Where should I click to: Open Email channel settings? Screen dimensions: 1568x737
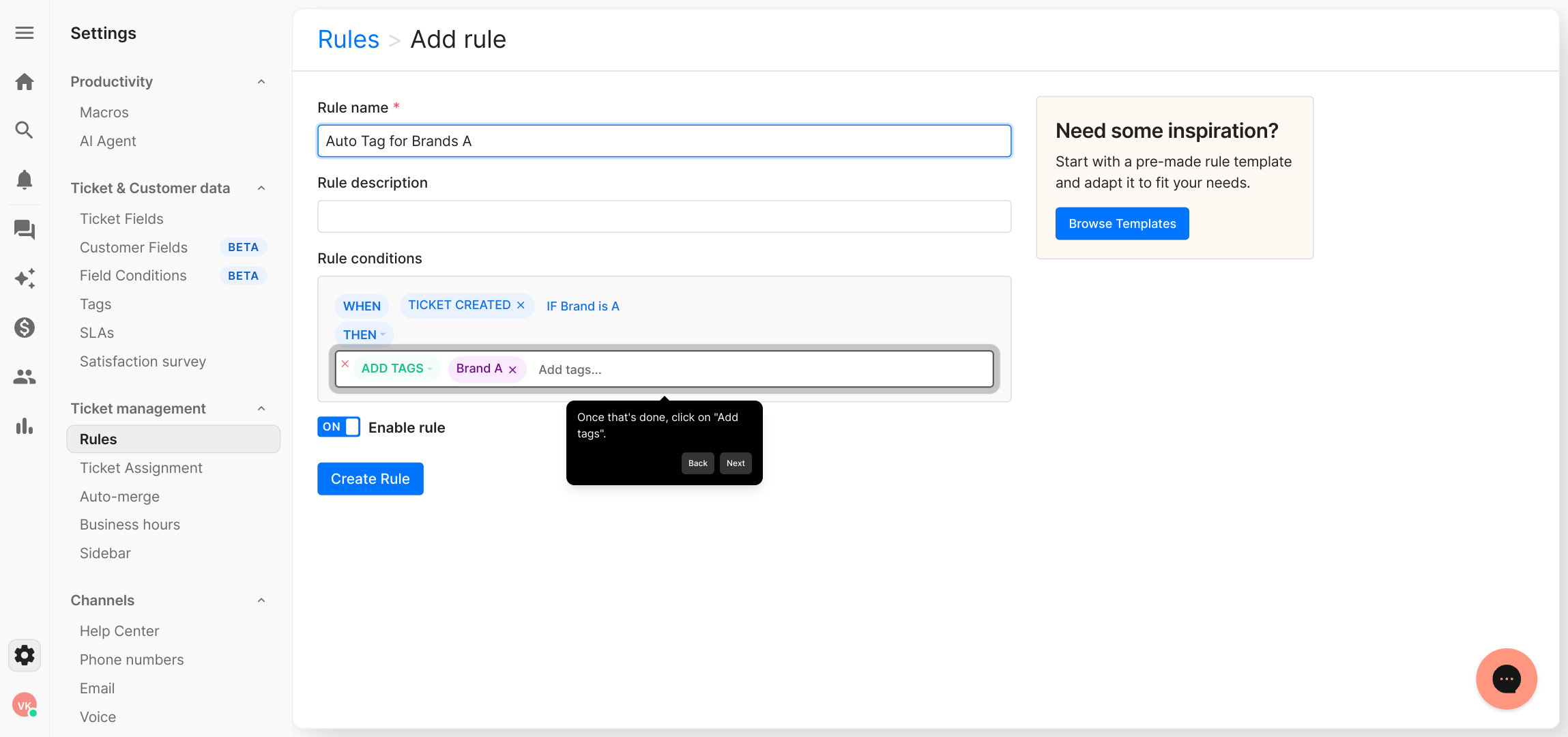pos(97,689)
